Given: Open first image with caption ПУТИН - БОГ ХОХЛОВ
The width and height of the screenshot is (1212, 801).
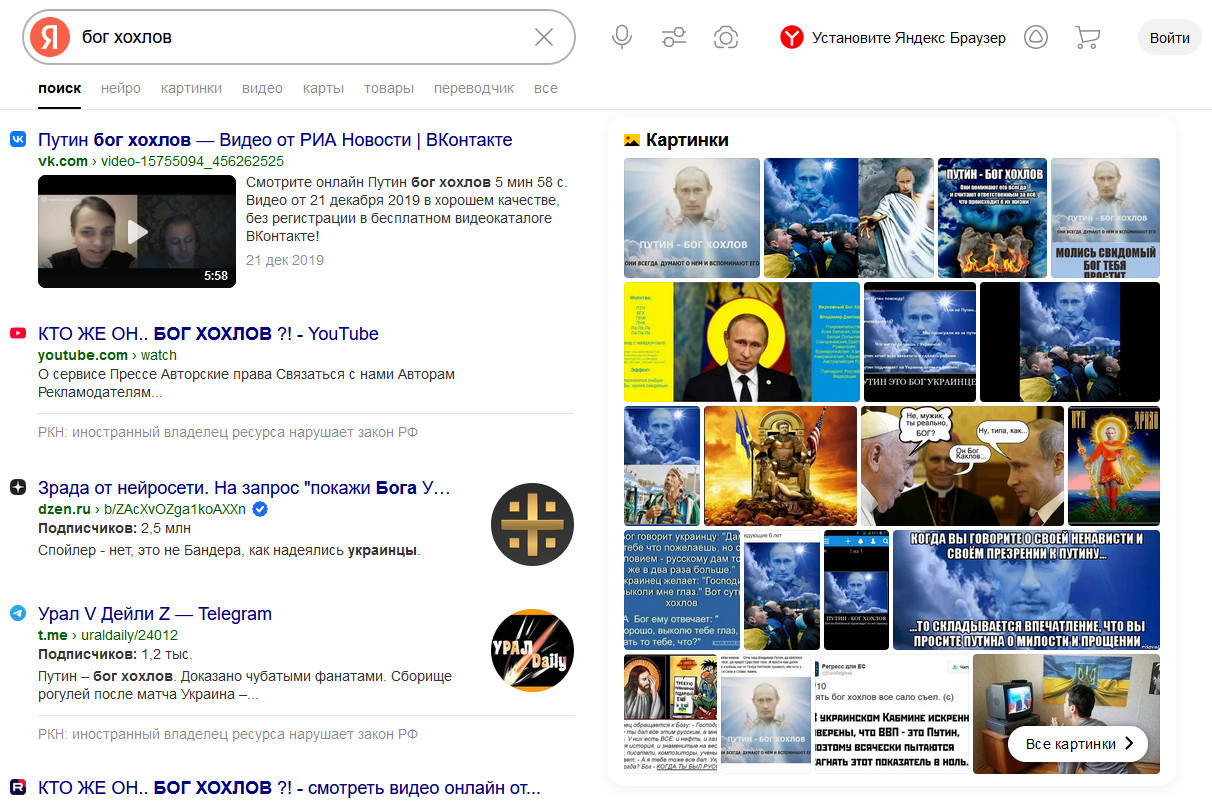Looking at the screenshot, I should 692,217.
